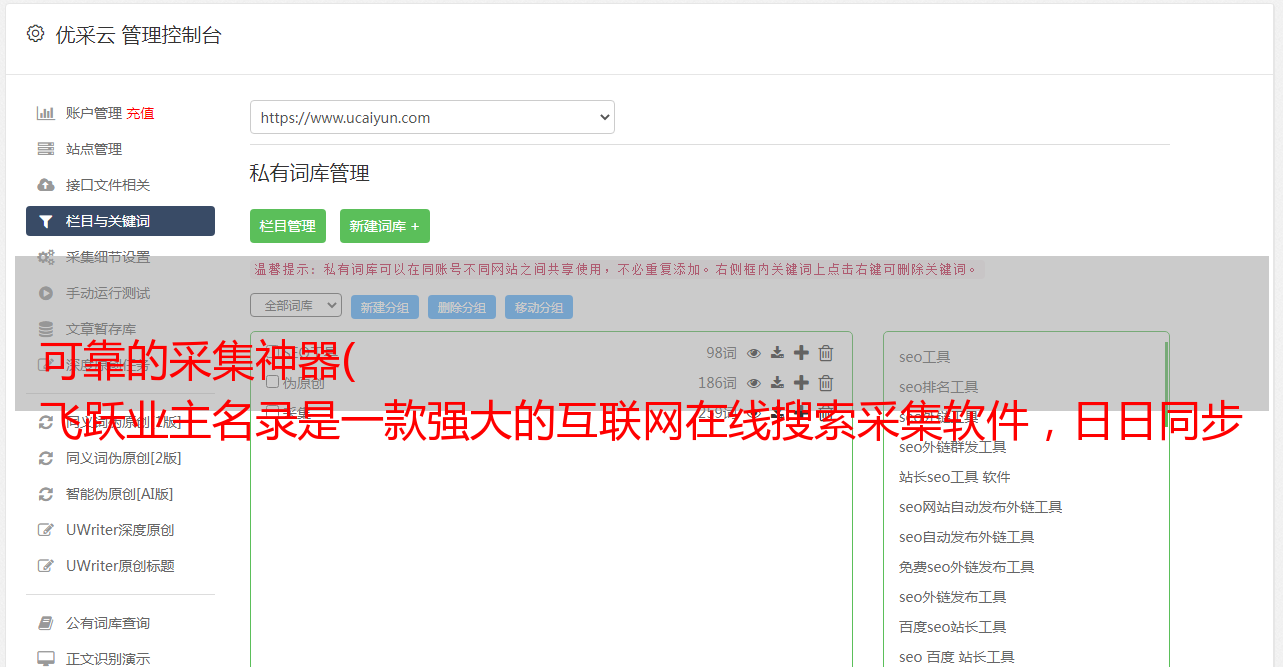Select keyword seo自动发布外链工具
This screenshot has width=1283, height=667.
pos(967,537)
